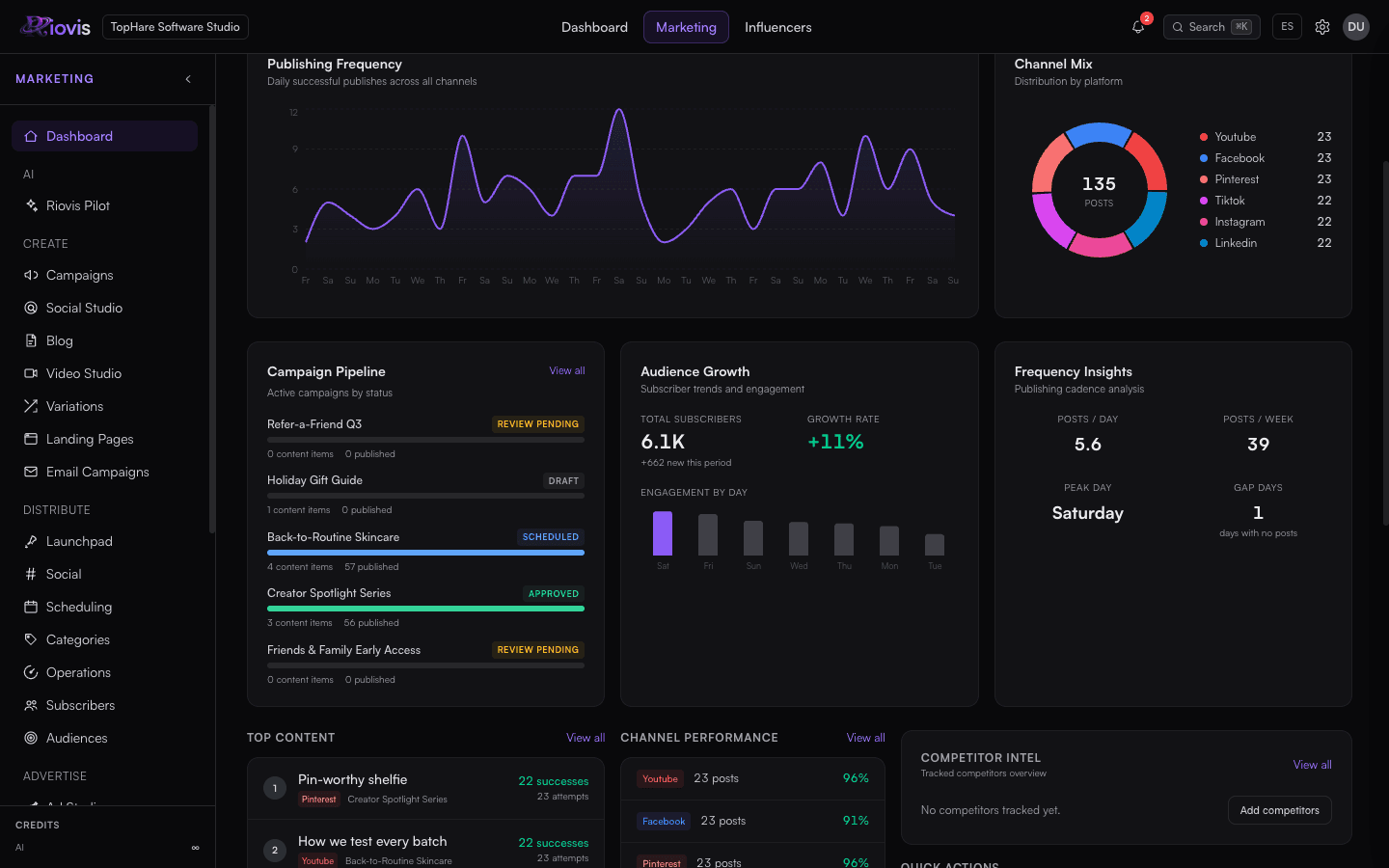
Task: Click the Launchpad rocket icon
Action: point(31,541)
